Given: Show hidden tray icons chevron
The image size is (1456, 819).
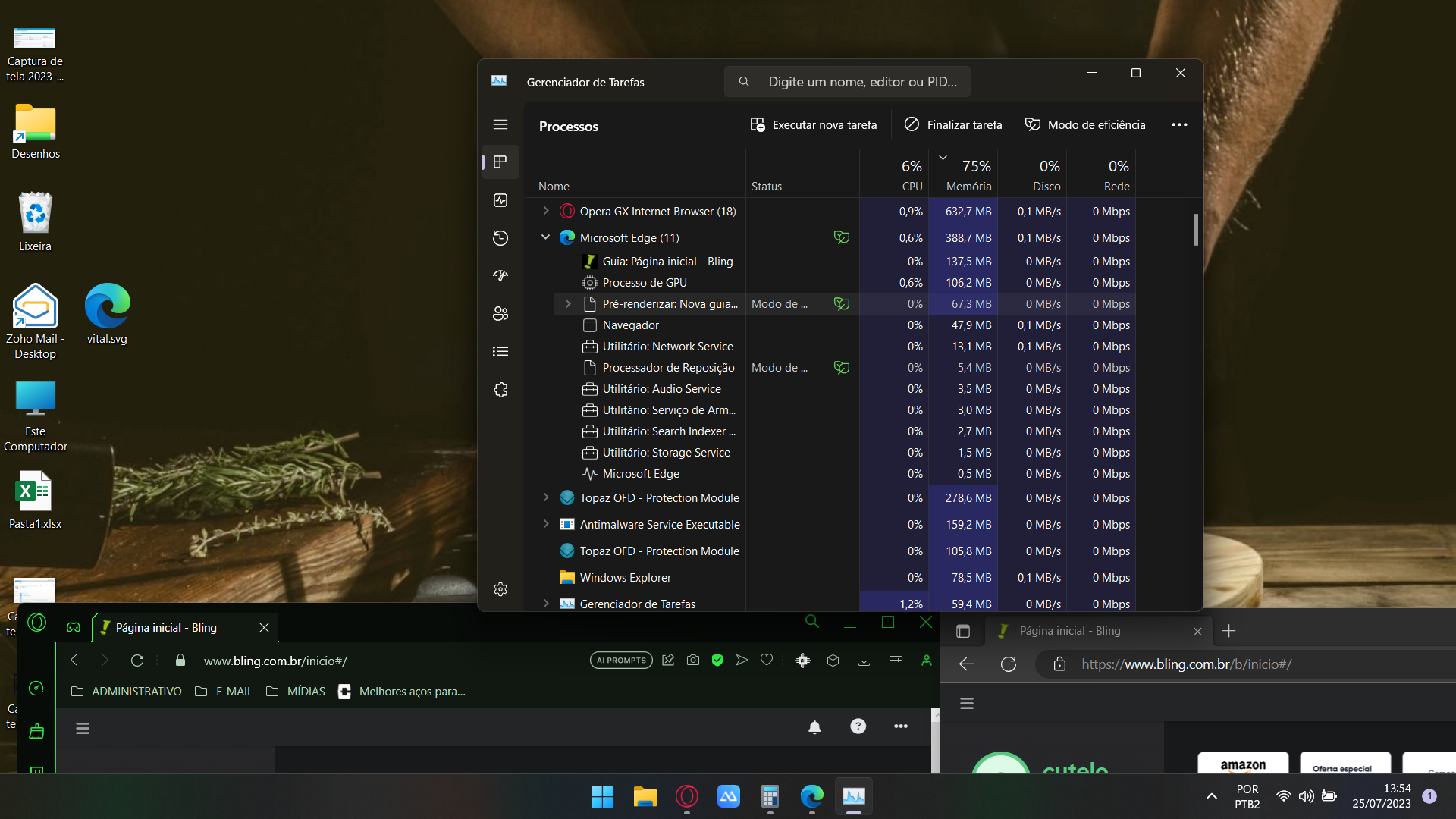Looking at the screenshot, I should [1211, 796].
